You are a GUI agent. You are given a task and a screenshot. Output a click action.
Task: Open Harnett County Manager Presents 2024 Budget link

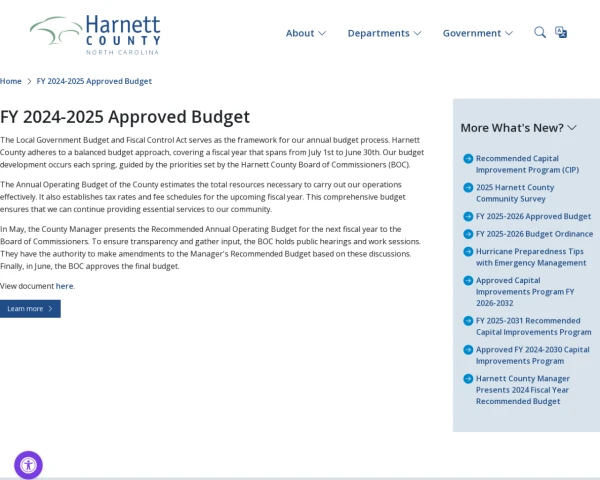coord(522,390)
